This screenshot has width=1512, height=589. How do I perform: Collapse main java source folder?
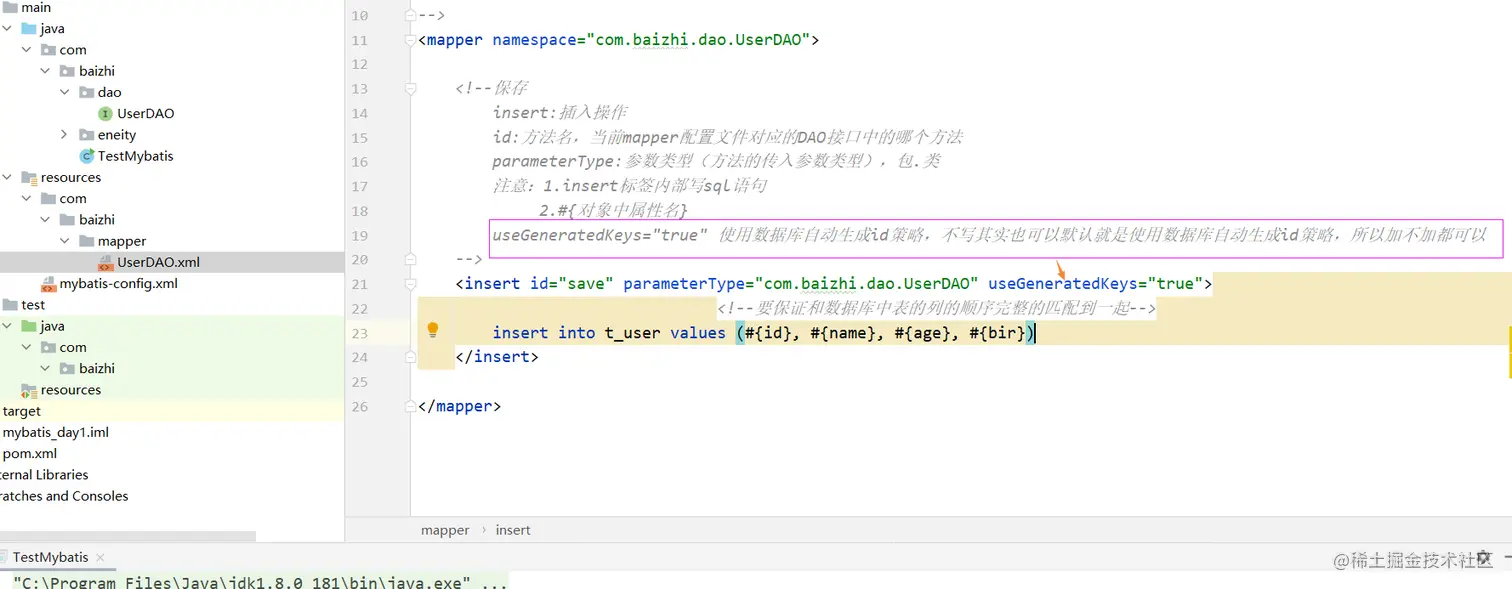[7, 28]
